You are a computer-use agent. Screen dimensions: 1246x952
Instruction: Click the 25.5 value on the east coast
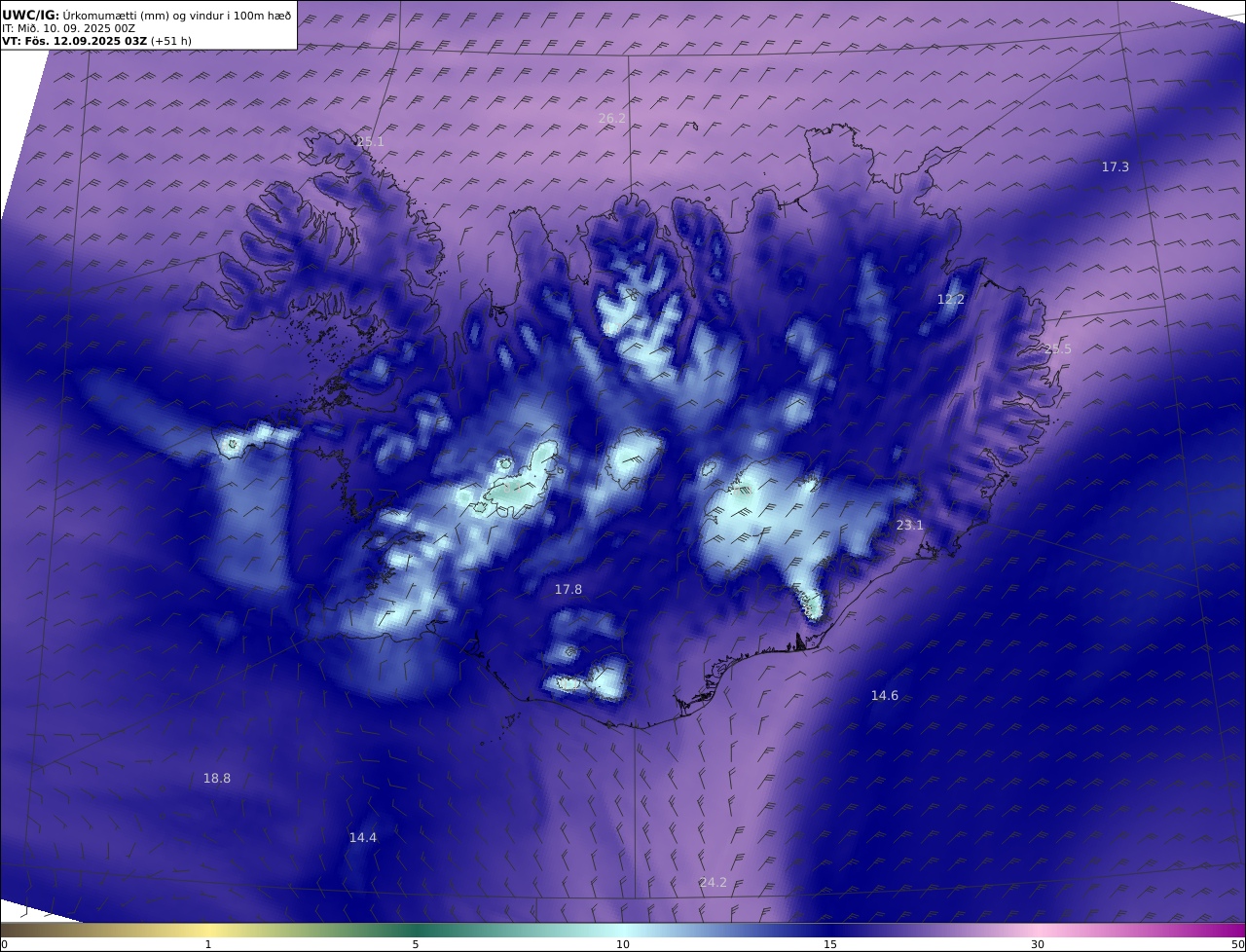click(x=1058, y=349)
